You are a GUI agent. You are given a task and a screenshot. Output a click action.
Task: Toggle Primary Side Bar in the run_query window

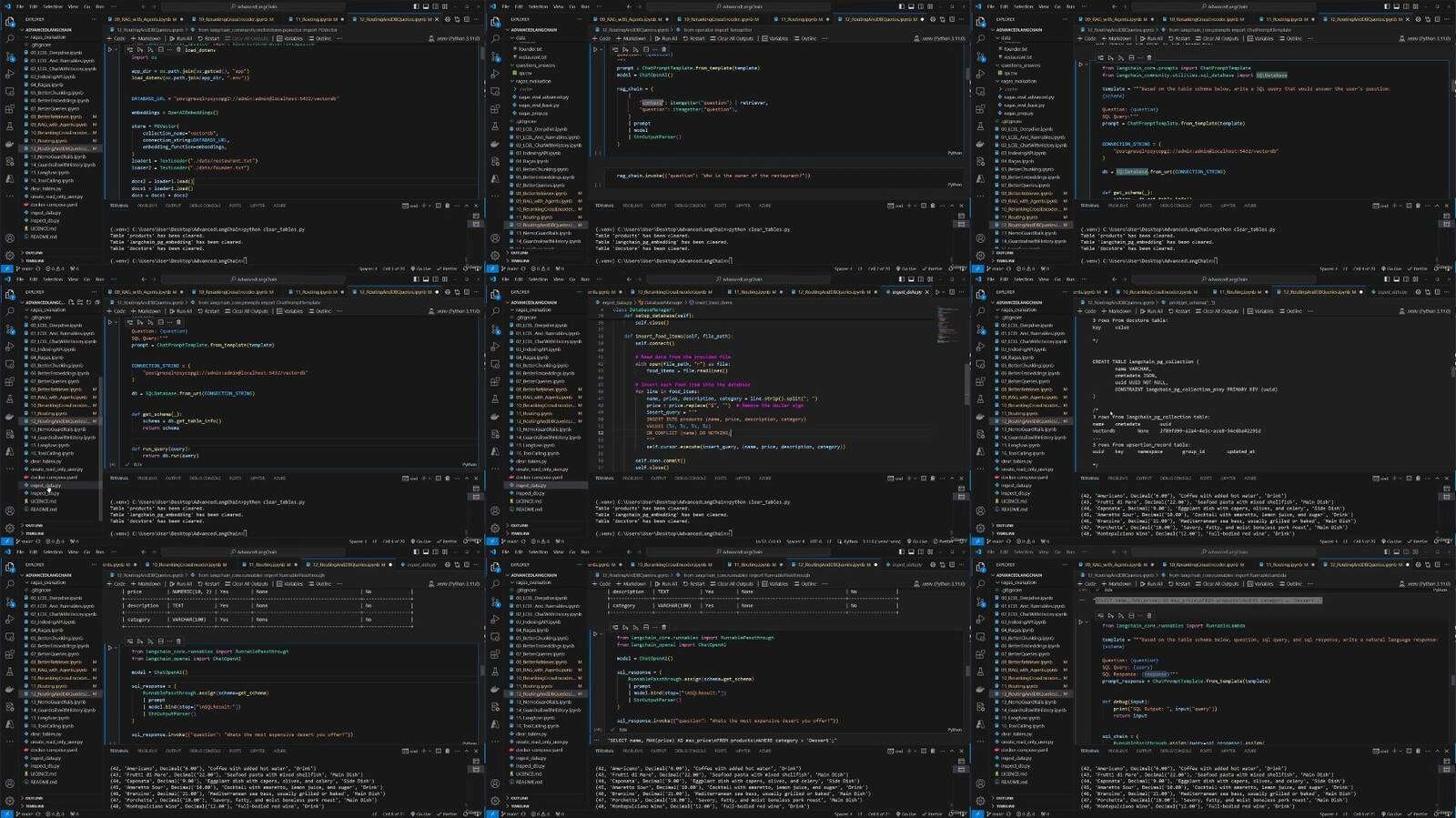[416, 279]
